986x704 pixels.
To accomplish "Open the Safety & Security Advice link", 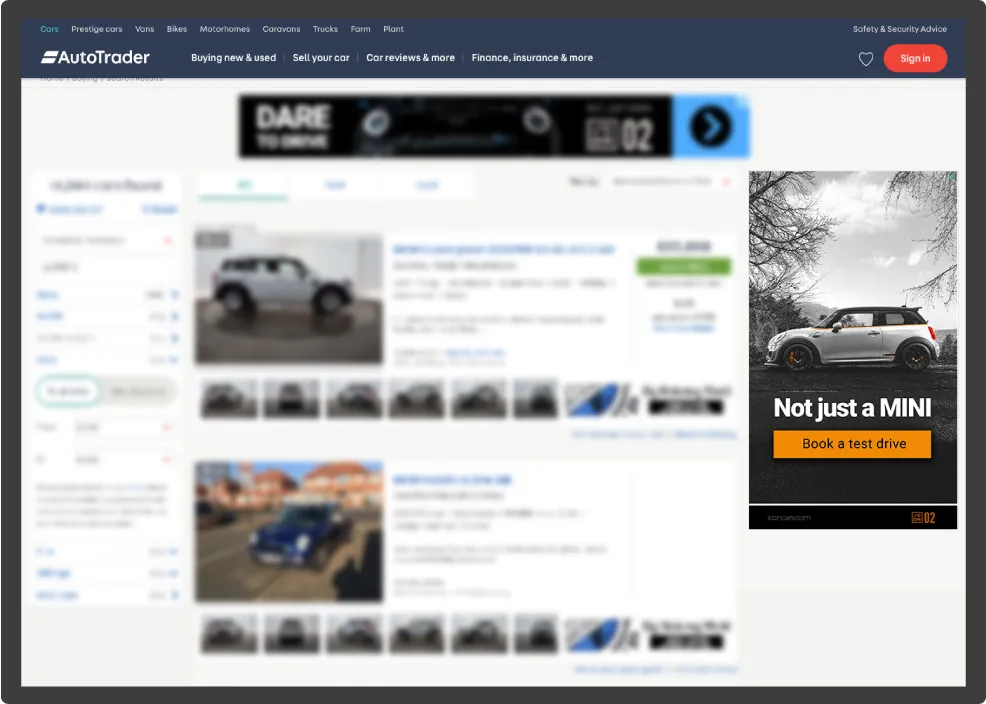I will pyautogui.click(x=899, y=29).
